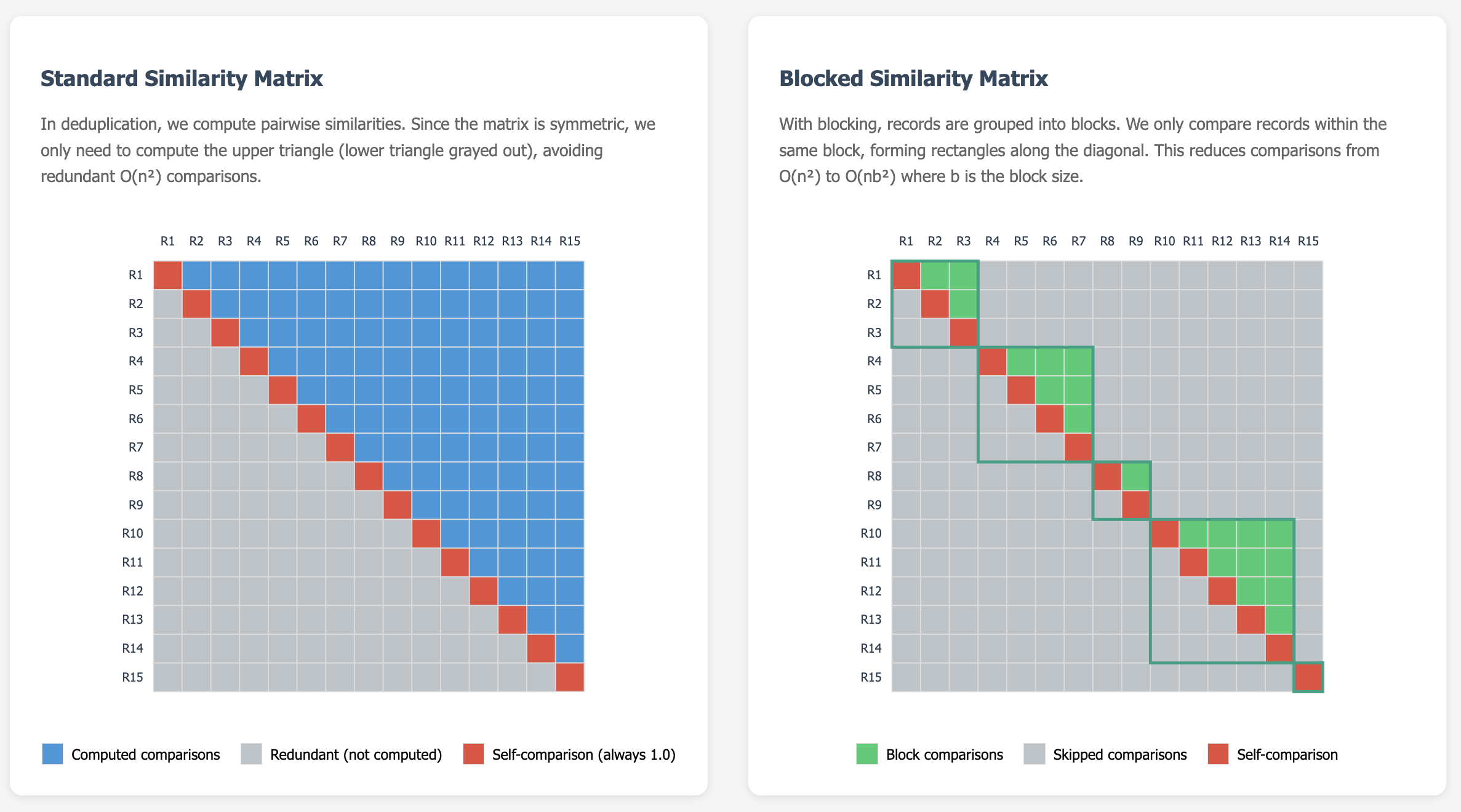This screenshot has height=812, width=1461.
Task: Click the R1 self-comparison cell in Standard matrix
Action: pyautogui.click(x=167, y=275)
